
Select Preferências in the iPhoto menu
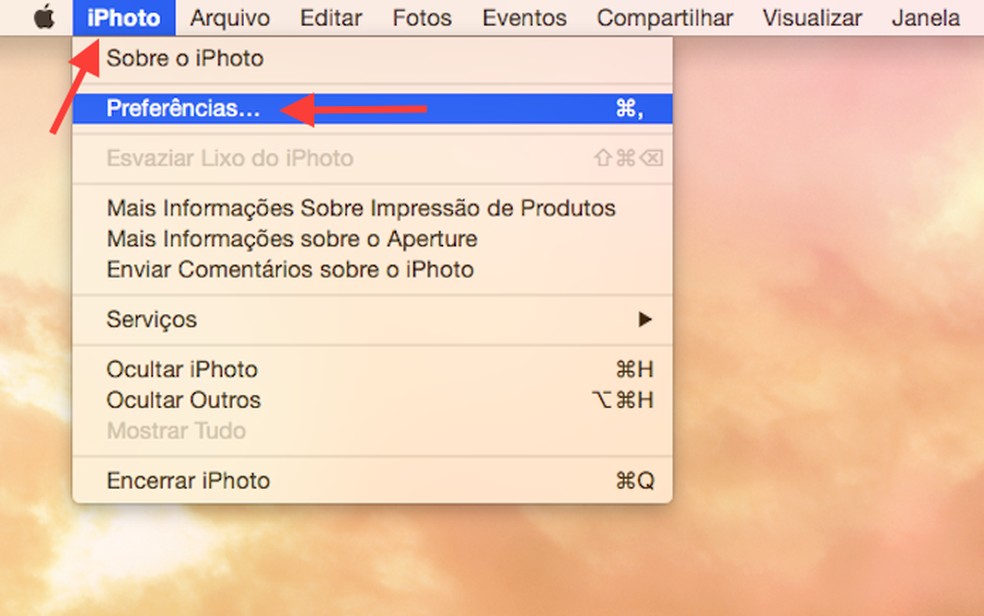click(180, 108)
